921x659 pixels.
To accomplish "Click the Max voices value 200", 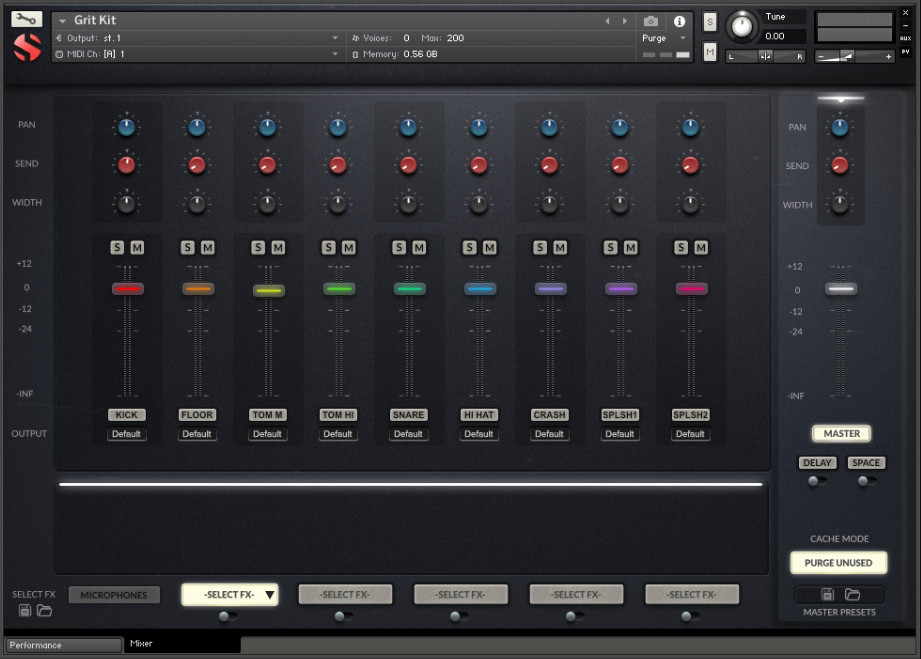I will 455,38.
